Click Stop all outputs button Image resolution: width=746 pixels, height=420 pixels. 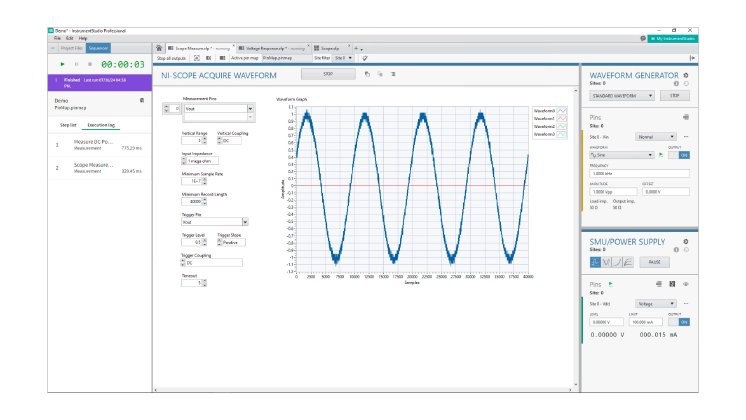point(171,58)
